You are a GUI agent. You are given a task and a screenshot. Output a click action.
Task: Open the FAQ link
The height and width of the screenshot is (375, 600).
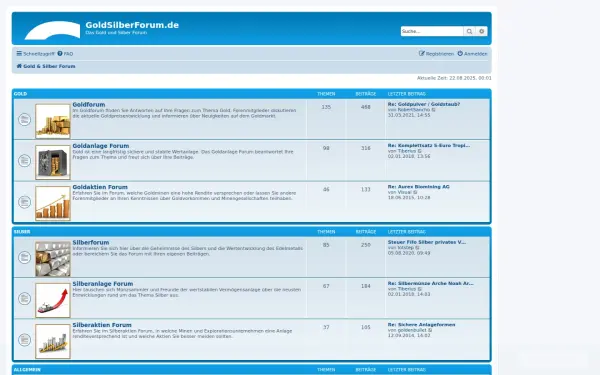65,54
